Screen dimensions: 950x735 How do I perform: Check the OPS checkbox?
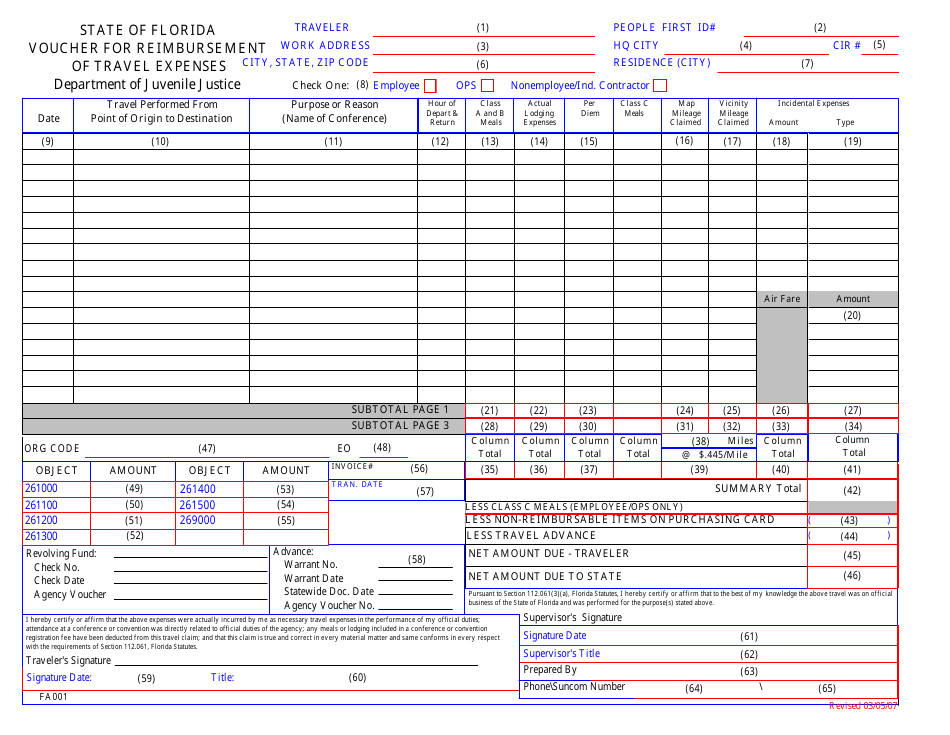click(x=489, y=85)
